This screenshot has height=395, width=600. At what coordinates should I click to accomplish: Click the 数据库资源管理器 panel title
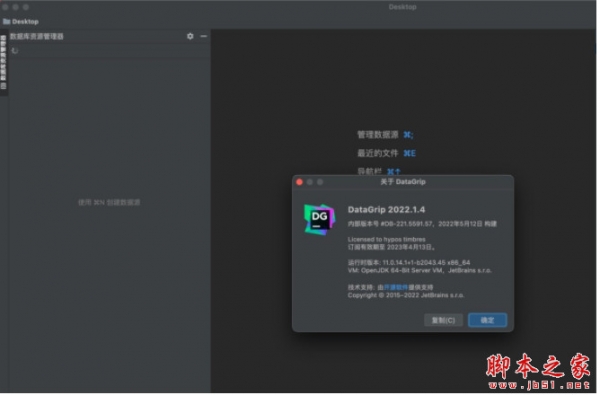click(37, 36)
